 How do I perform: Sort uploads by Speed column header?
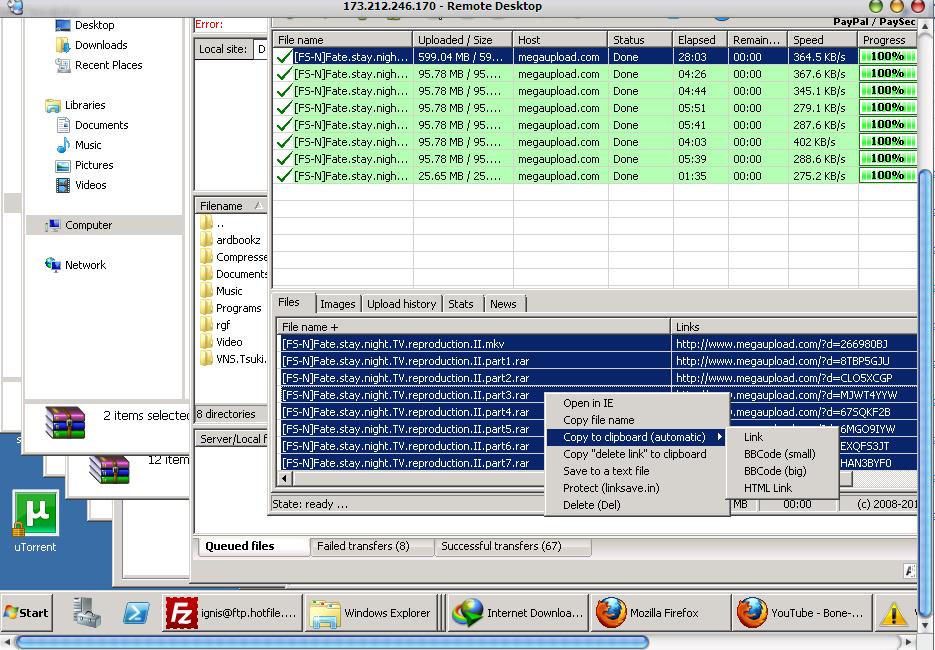point(822,40)
